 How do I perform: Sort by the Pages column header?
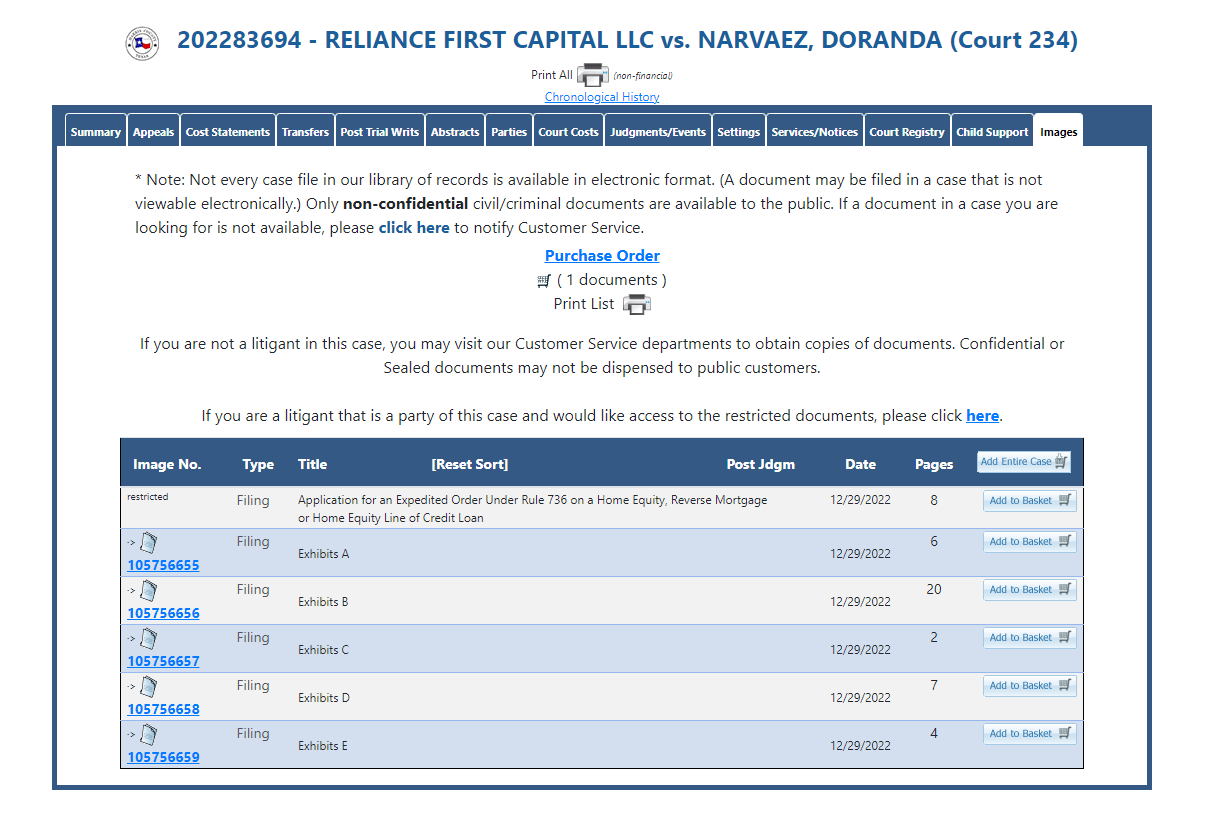point(934,464)
